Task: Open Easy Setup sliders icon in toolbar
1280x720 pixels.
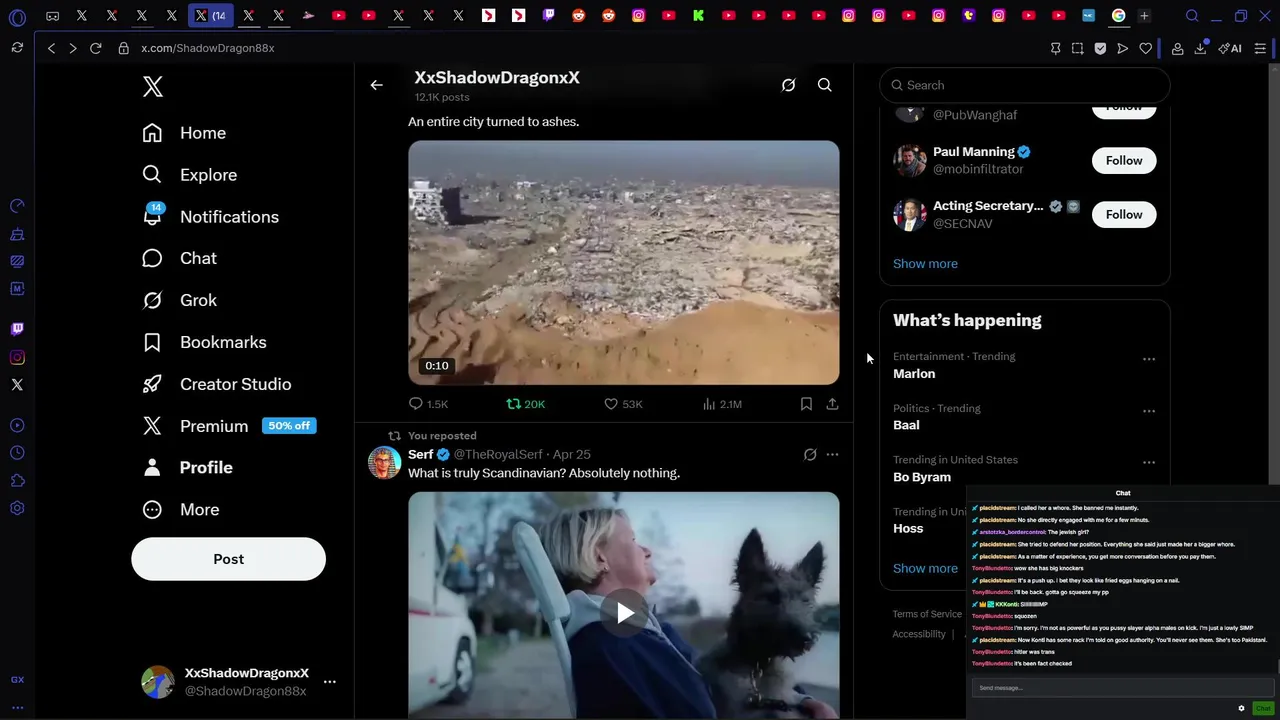Action: pyautogui.click(x=1261, y=48)
